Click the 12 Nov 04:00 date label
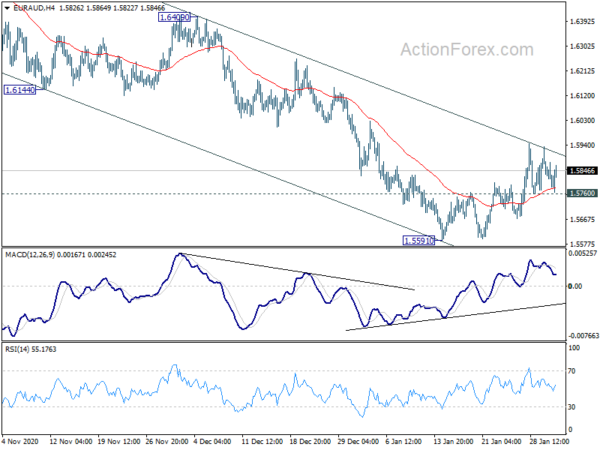The height and width of the screenshot is (450, 600). (x=71, y=442)
